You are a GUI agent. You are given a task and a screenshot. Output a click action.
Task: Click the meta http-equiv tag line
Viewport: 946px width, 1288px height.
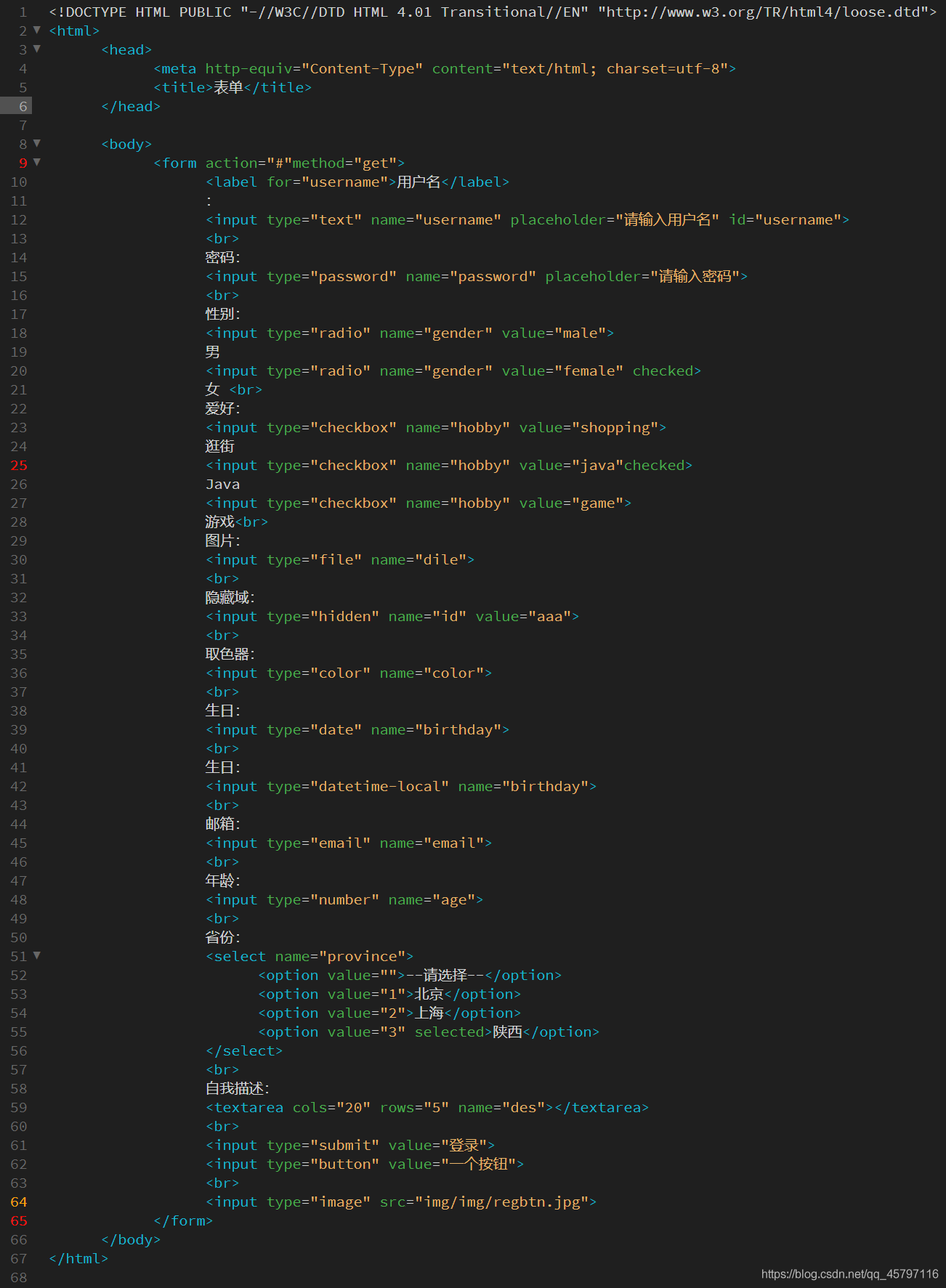click(445, 68)
